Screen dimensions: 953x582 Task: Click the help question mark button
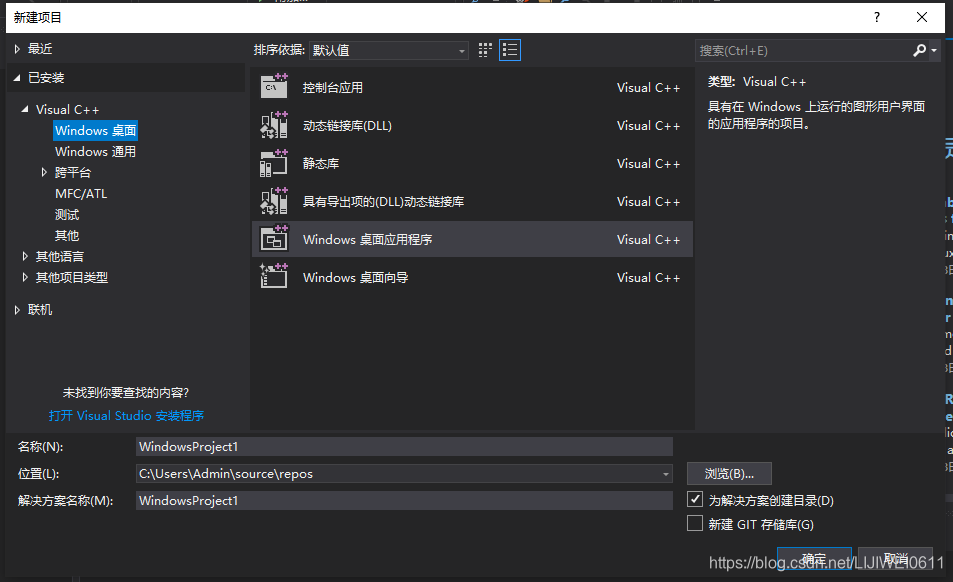click(876, 17)
